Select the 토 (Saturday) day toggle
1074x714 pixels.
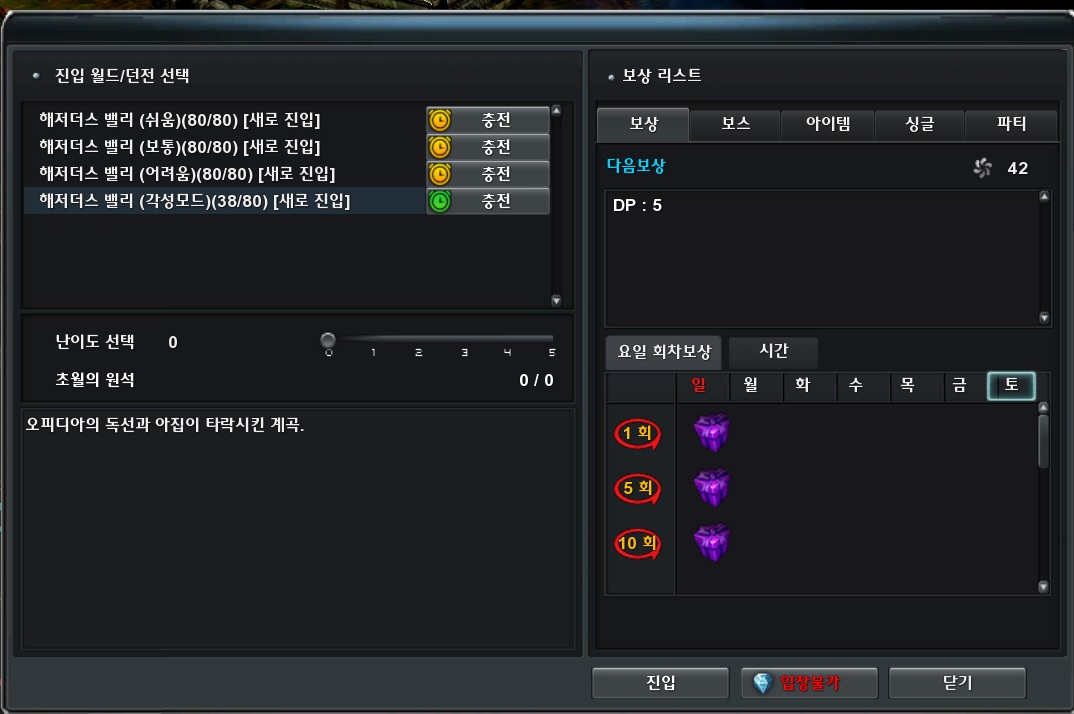point(1011,386)
